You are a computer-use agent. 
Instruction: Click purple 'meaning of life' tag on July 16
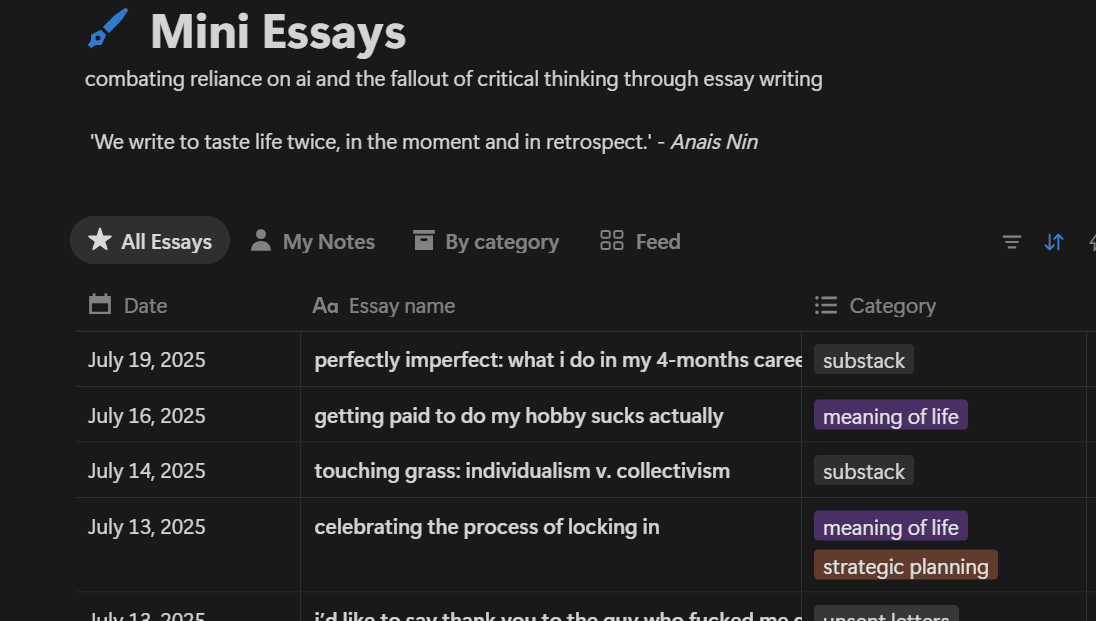pyautogui.click(x=890, y=416)
